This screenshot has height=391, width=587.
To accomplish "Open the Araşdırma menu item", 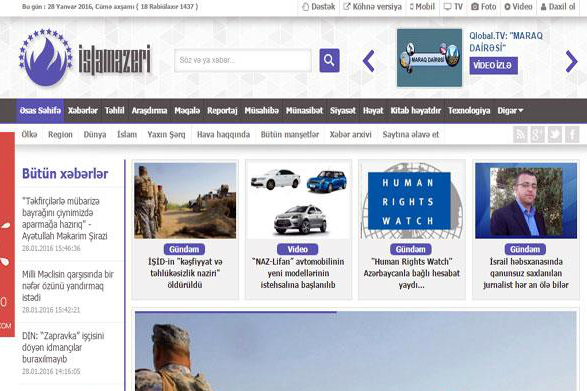I will click(149, 110).
